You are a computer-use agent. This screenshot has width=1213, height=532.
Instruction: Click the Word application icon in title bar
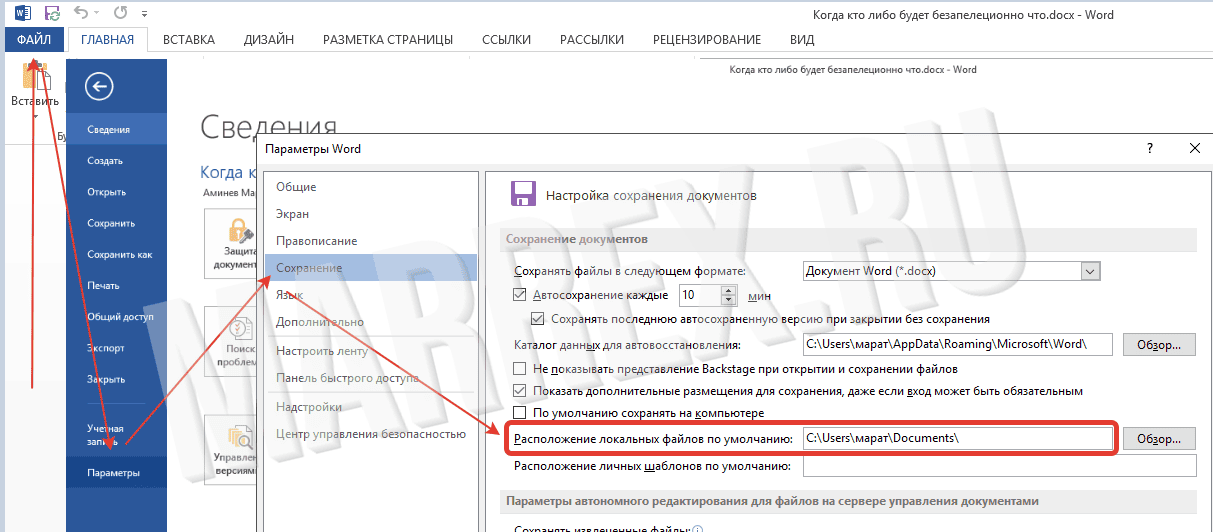[x=23, y=14]
